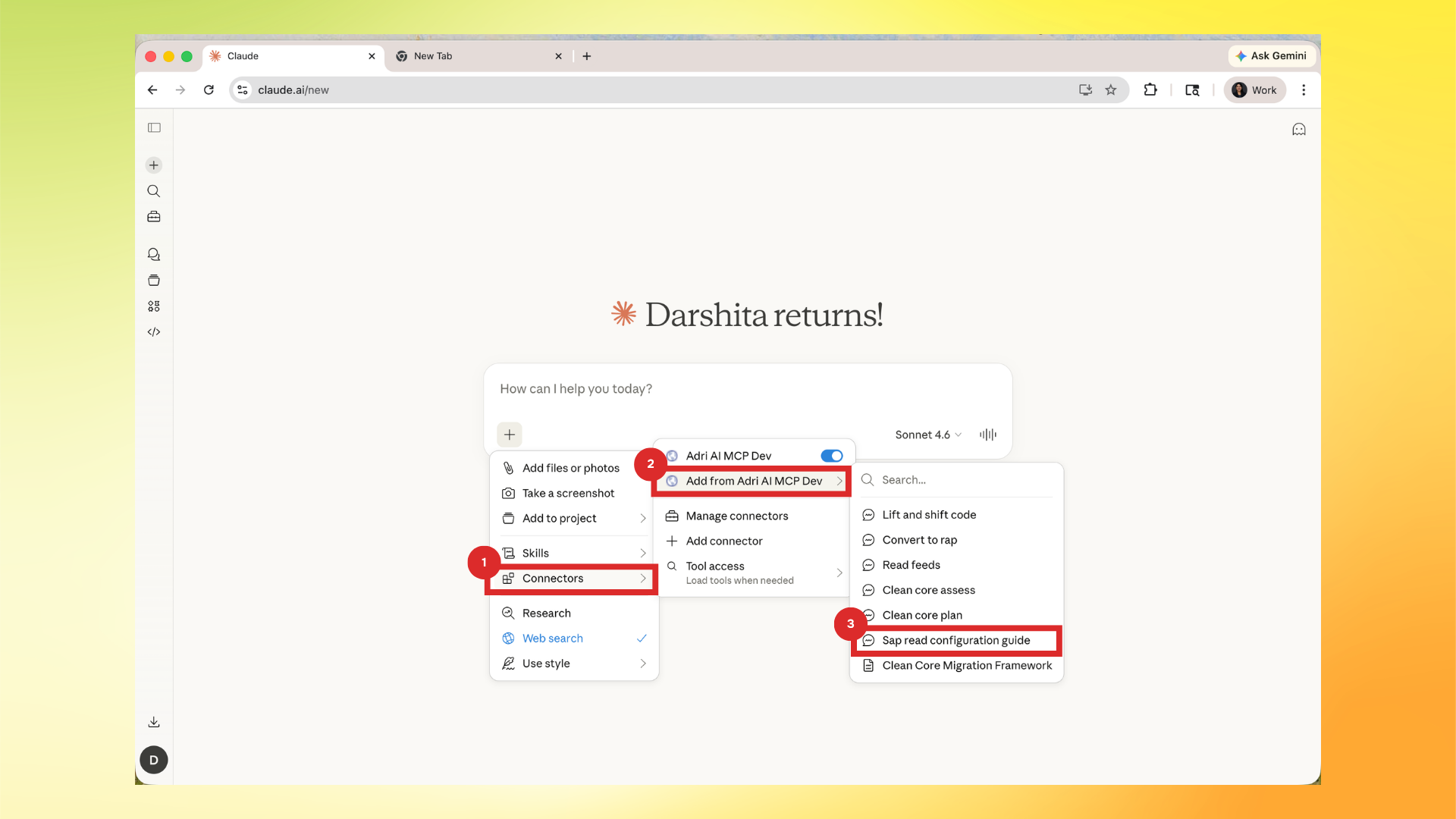Open the Code icon in sidebar
1456x819 pixels.
(x=154, y=332)
